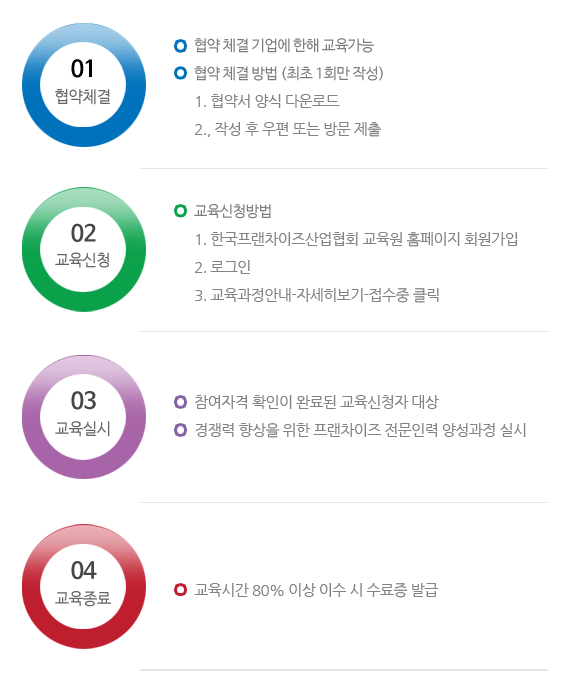Click green bullet beside 교육신청방법
The width and height of the screenshot is (588, 684).
pyautogui.click(x=180, y=211)
